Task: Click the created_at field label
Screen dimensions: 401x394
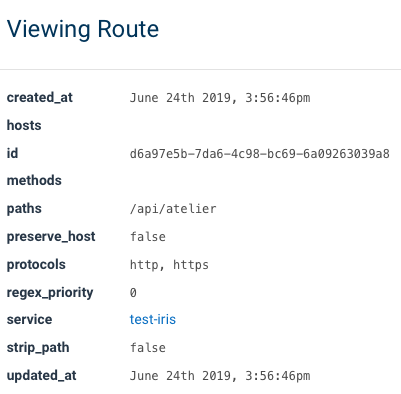Action: click(40, 98)
